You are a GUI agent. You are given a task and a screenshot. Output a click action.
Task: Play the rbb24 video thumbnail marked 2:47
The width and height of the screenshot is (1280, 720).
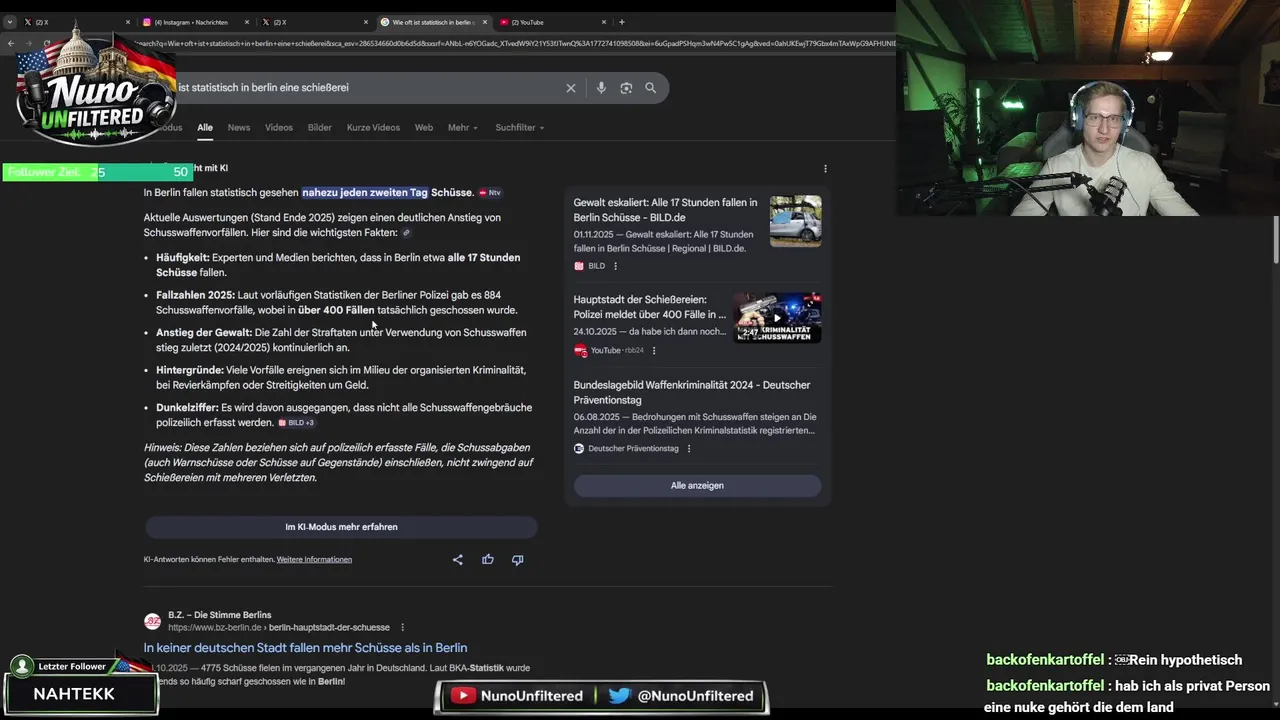click(x=777, y=318)
